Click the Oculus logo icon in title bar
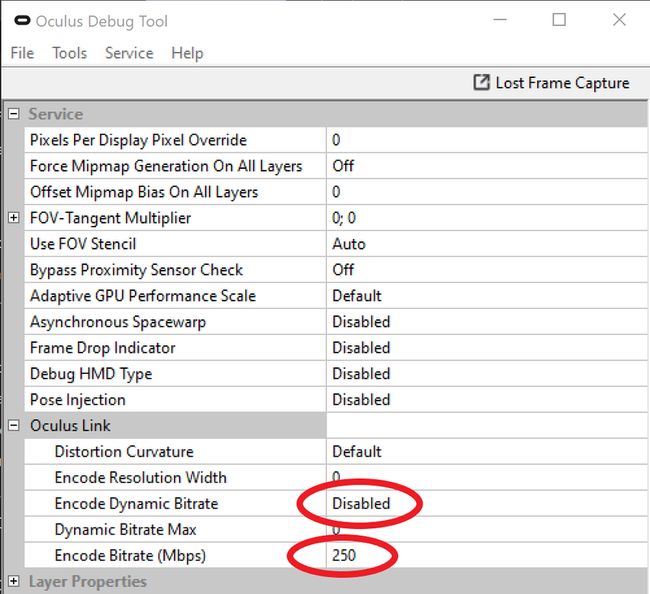 (19, 21)
